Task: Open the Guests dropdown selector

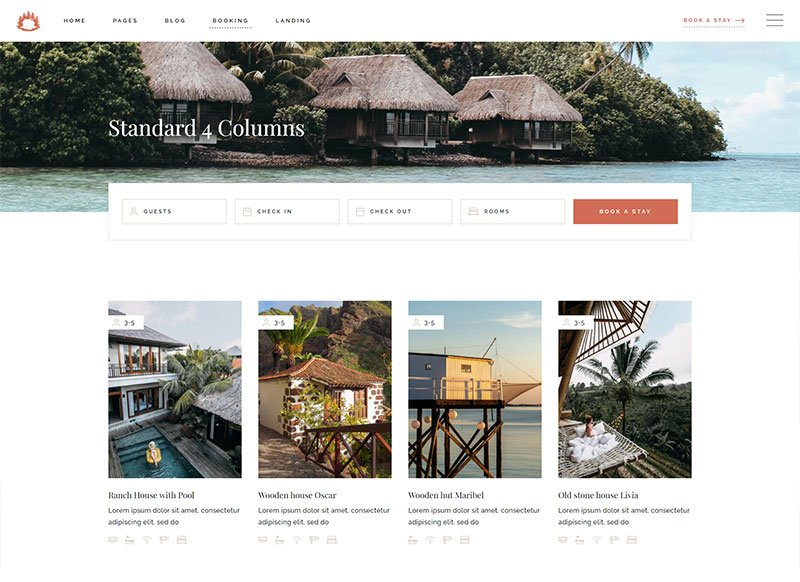Action: (174, 211)
